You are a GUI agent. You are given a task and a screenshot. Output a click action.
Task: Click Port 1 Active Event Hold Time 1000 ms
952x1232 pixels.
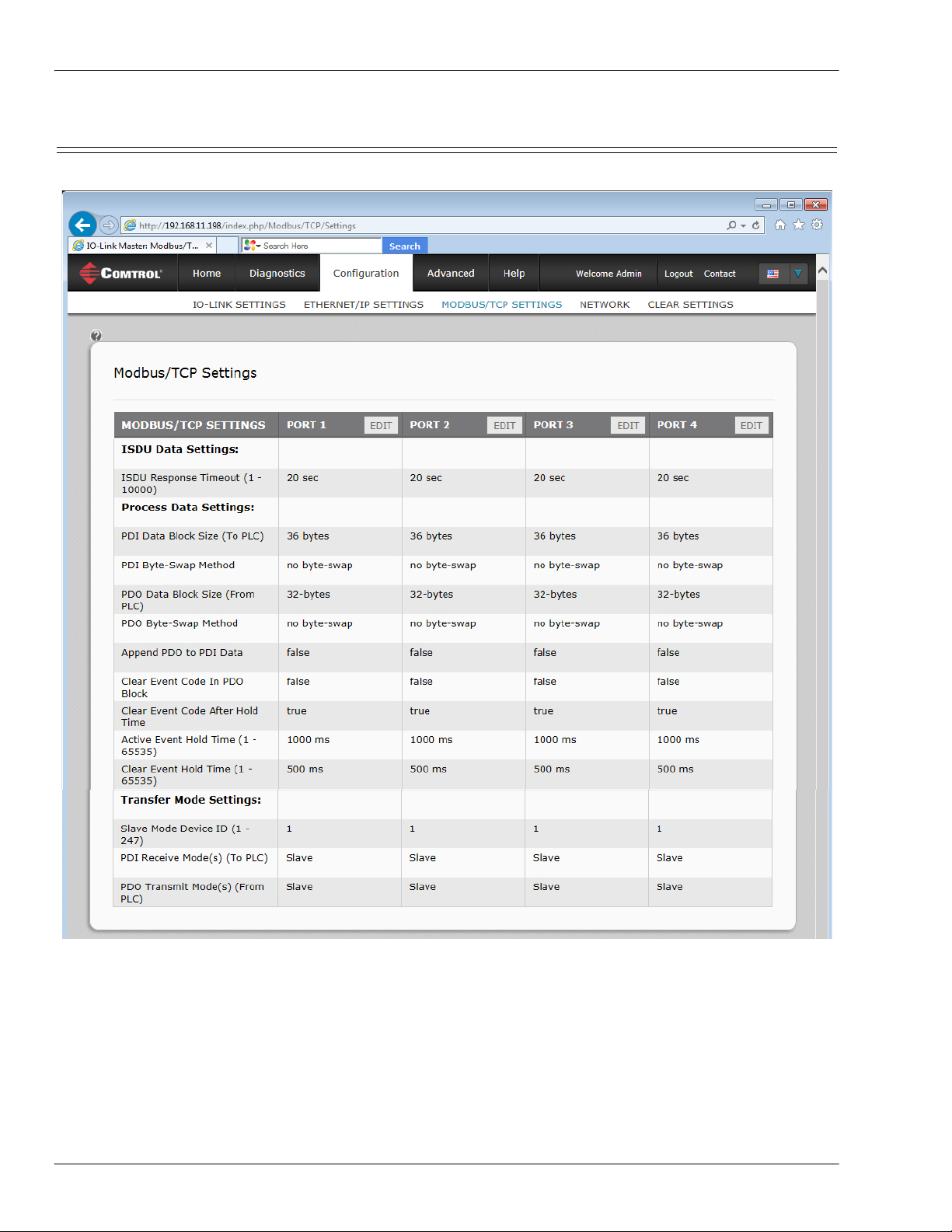tap(308, 740)
